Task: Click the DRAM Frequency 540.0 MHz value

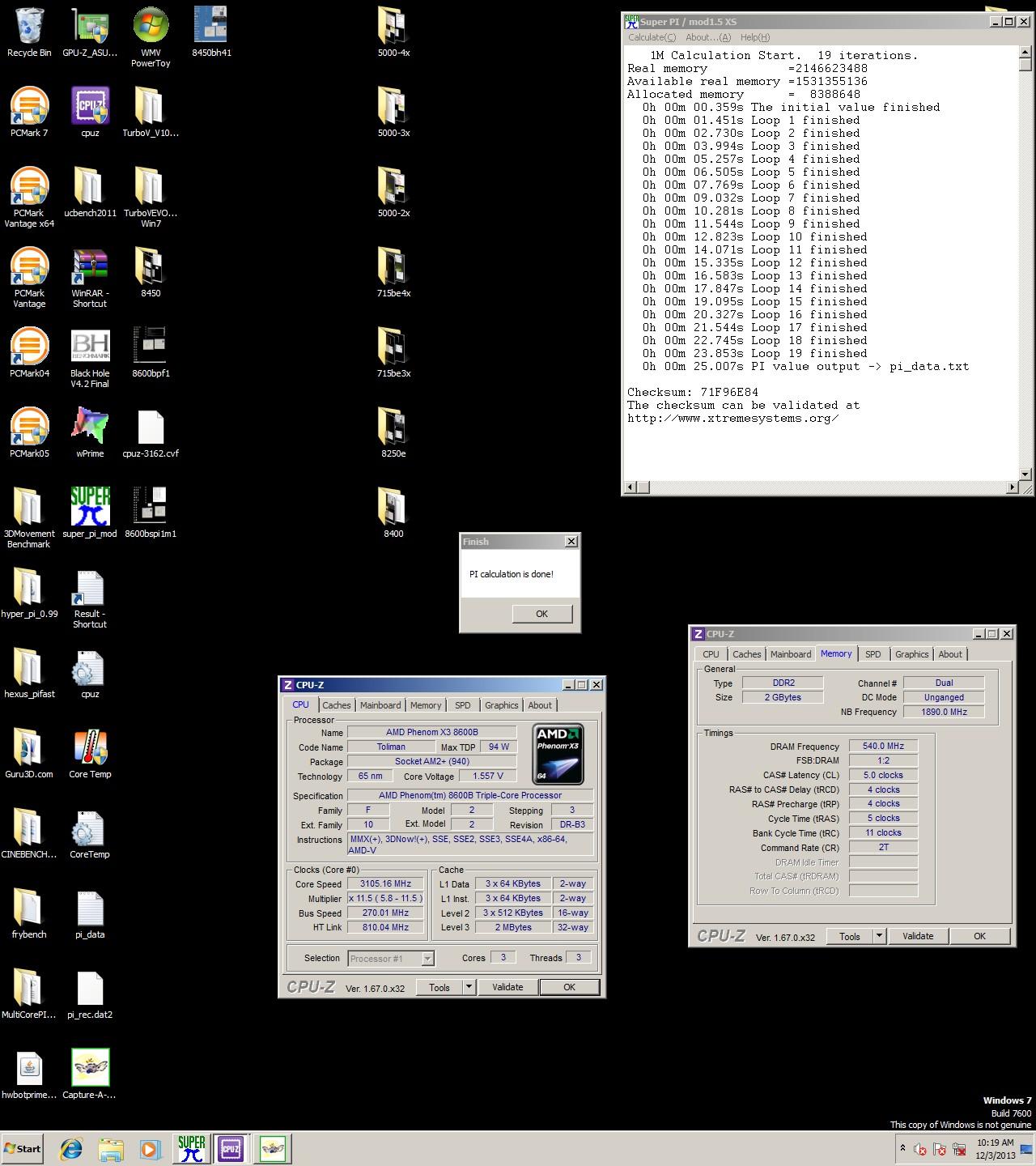Action: [883, 746]
